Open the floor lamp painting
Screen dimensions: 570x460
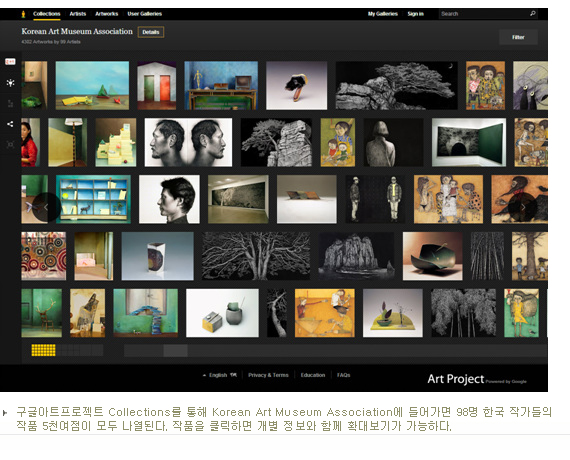click(68, 142)
